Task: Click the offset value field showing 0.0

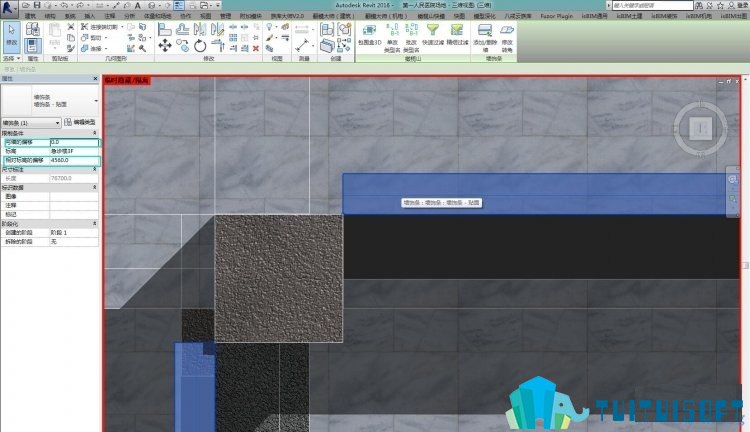Action: [x=74, y=142]
